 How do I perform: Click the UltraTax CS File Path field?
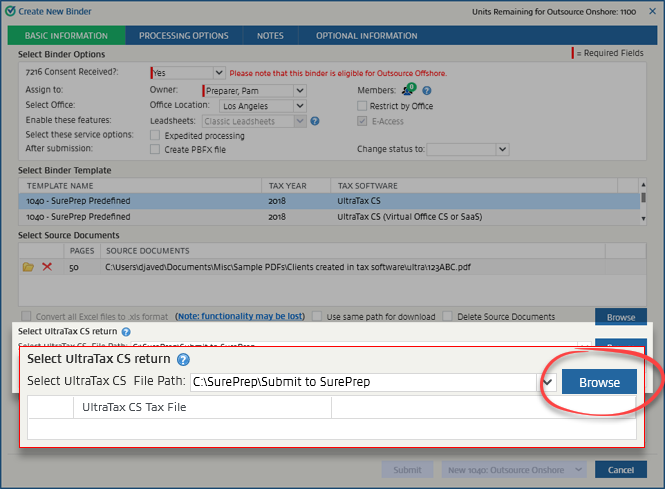coord(349,382)
